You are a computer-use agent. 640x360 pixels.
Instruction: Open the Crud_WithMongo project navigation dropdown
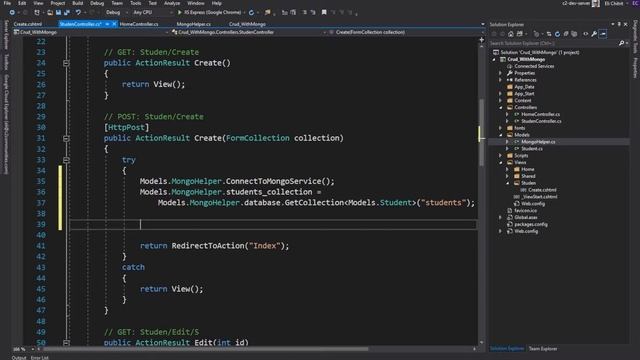91,32
